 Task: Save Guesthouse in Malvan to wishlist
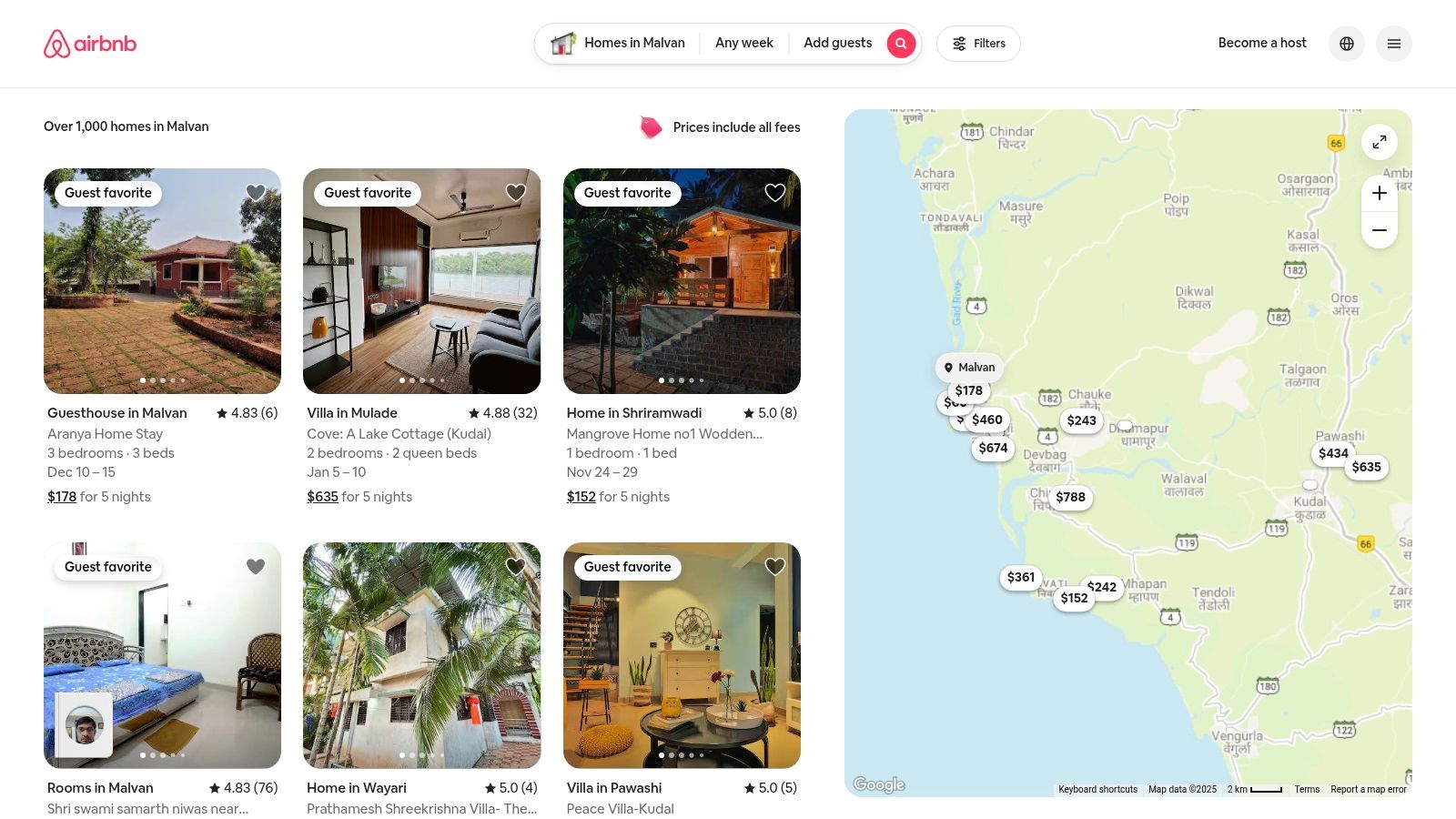tap(256, 192)
